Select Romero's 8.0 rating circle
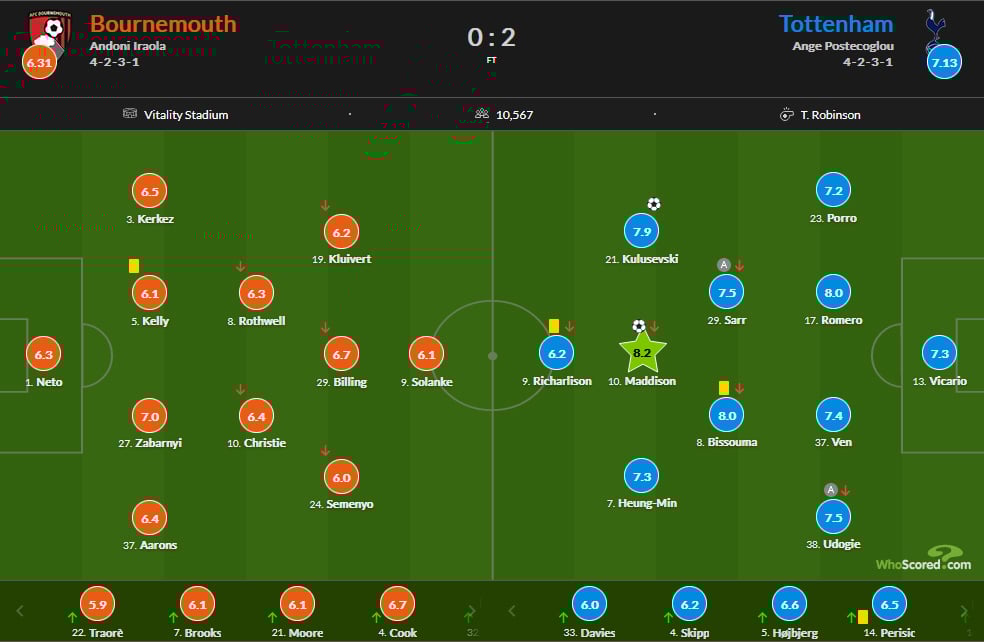 tap(833, 293)
